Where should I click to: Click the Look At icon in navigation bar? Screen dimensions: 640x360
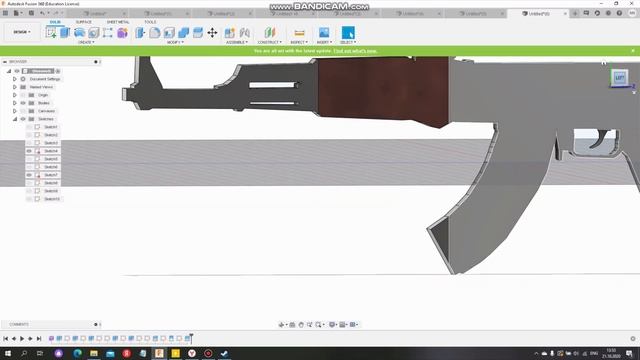tap(292, 324)
